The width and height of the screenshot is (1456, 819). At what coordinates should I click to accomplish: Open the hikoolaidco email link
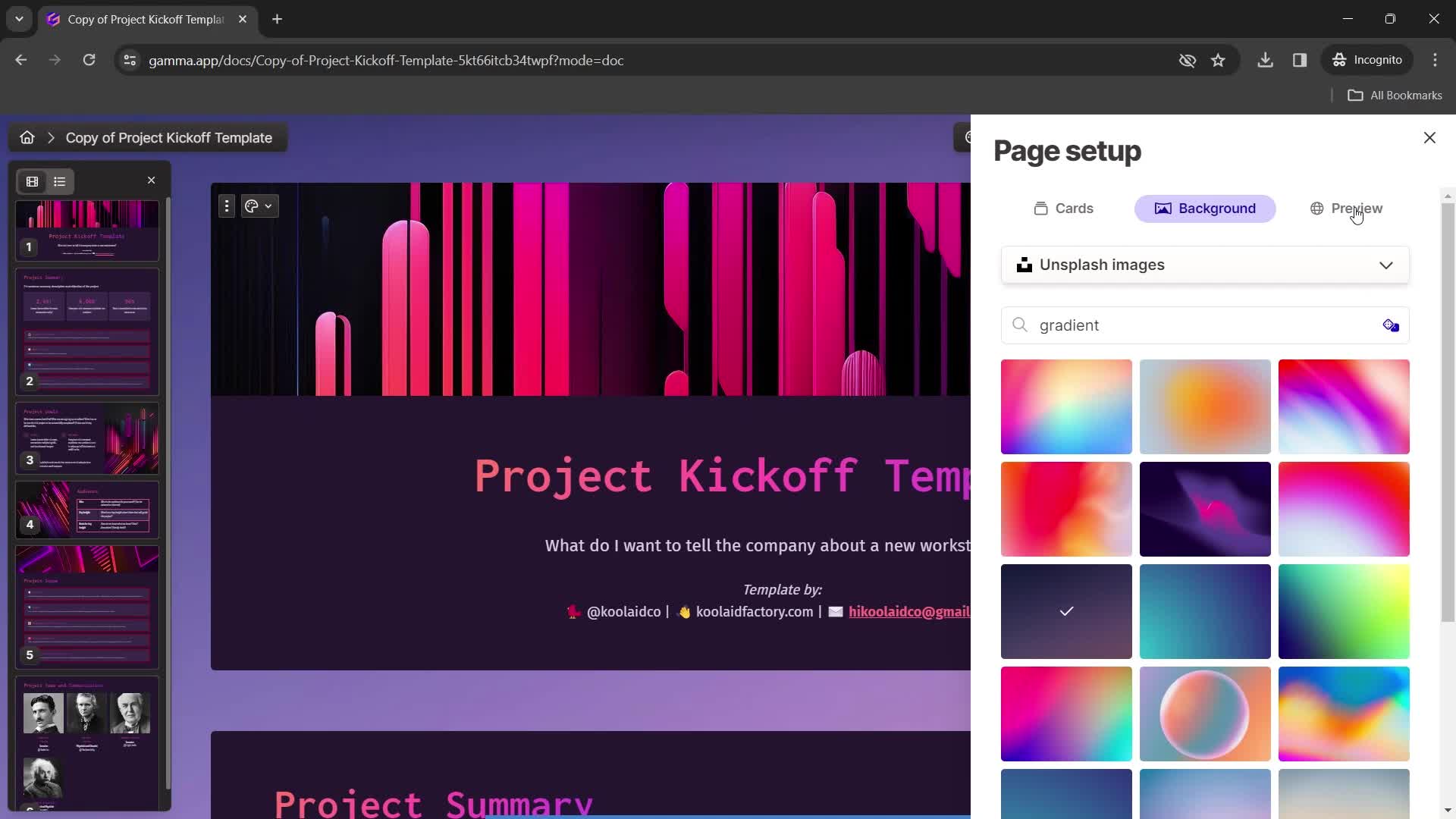909,612
